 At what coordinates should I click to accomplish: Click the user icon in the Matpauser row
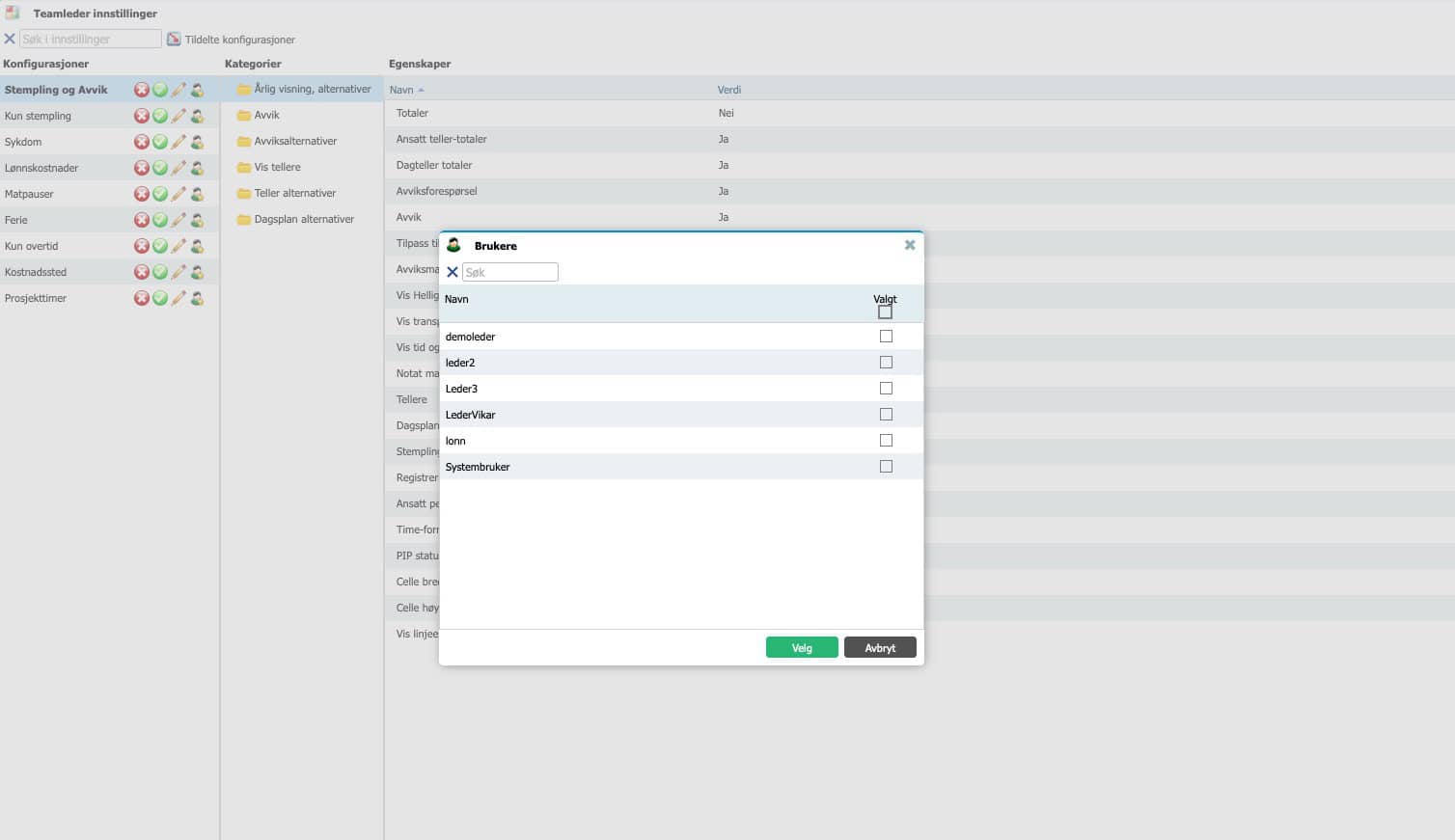[197, 194]
